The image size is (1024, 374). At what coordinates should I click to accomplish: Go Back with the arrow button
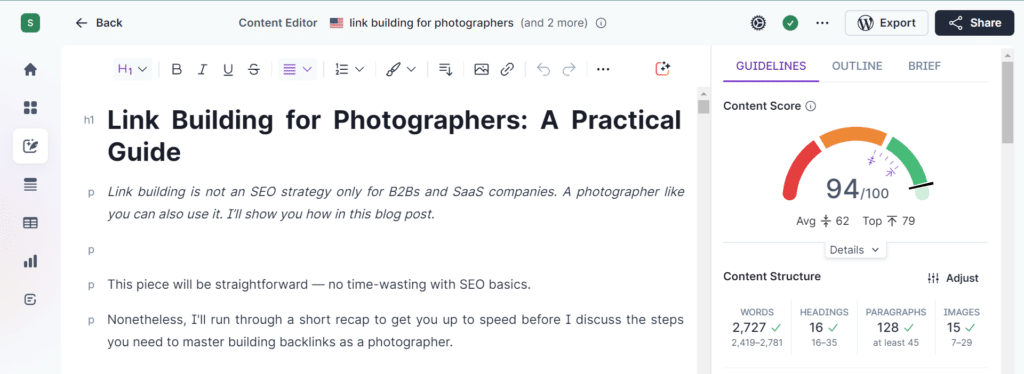coord(99,23)
